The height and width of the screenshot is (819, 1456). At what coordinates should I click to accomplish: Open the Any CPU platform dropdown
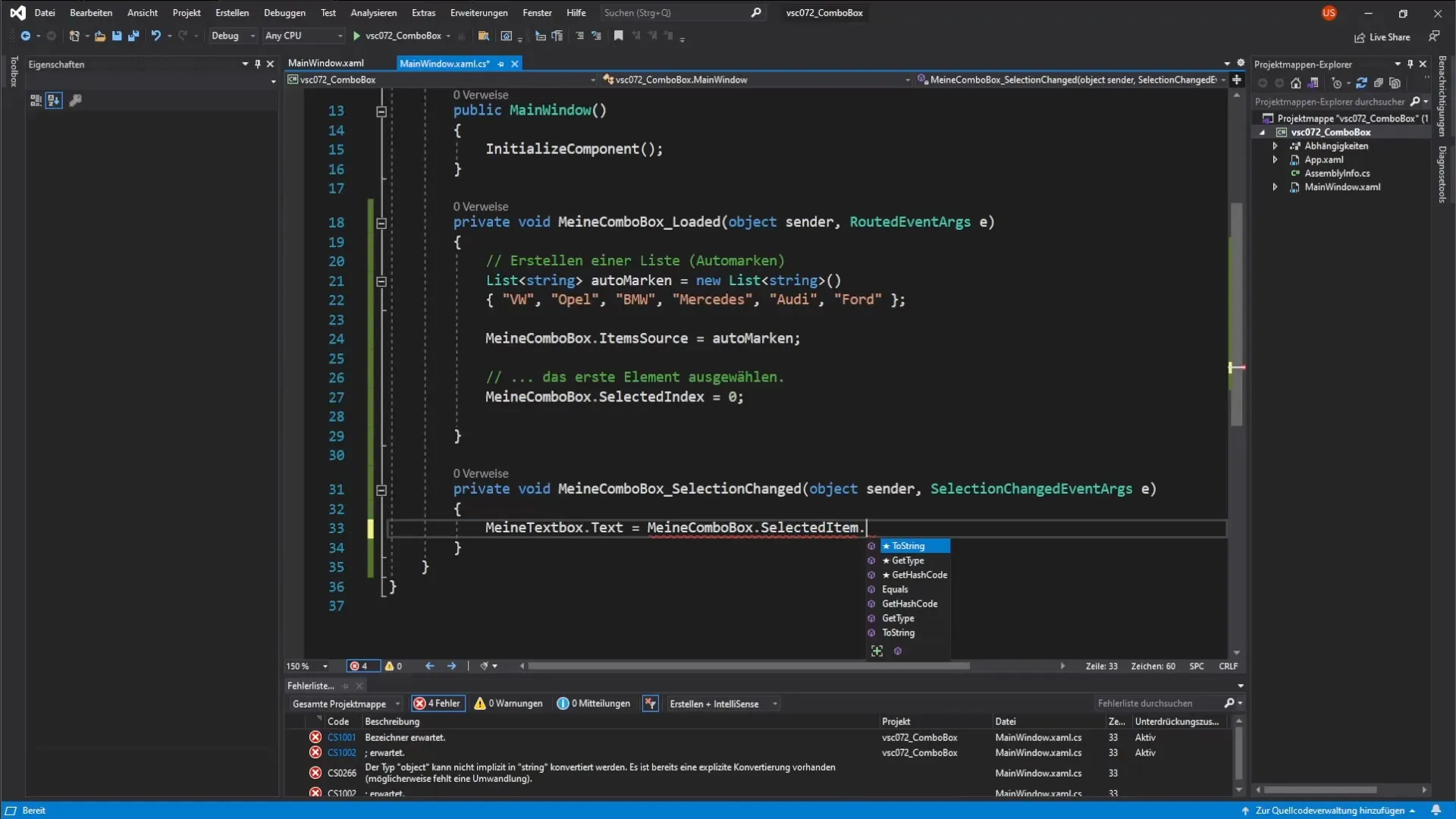tap(303, 36)
